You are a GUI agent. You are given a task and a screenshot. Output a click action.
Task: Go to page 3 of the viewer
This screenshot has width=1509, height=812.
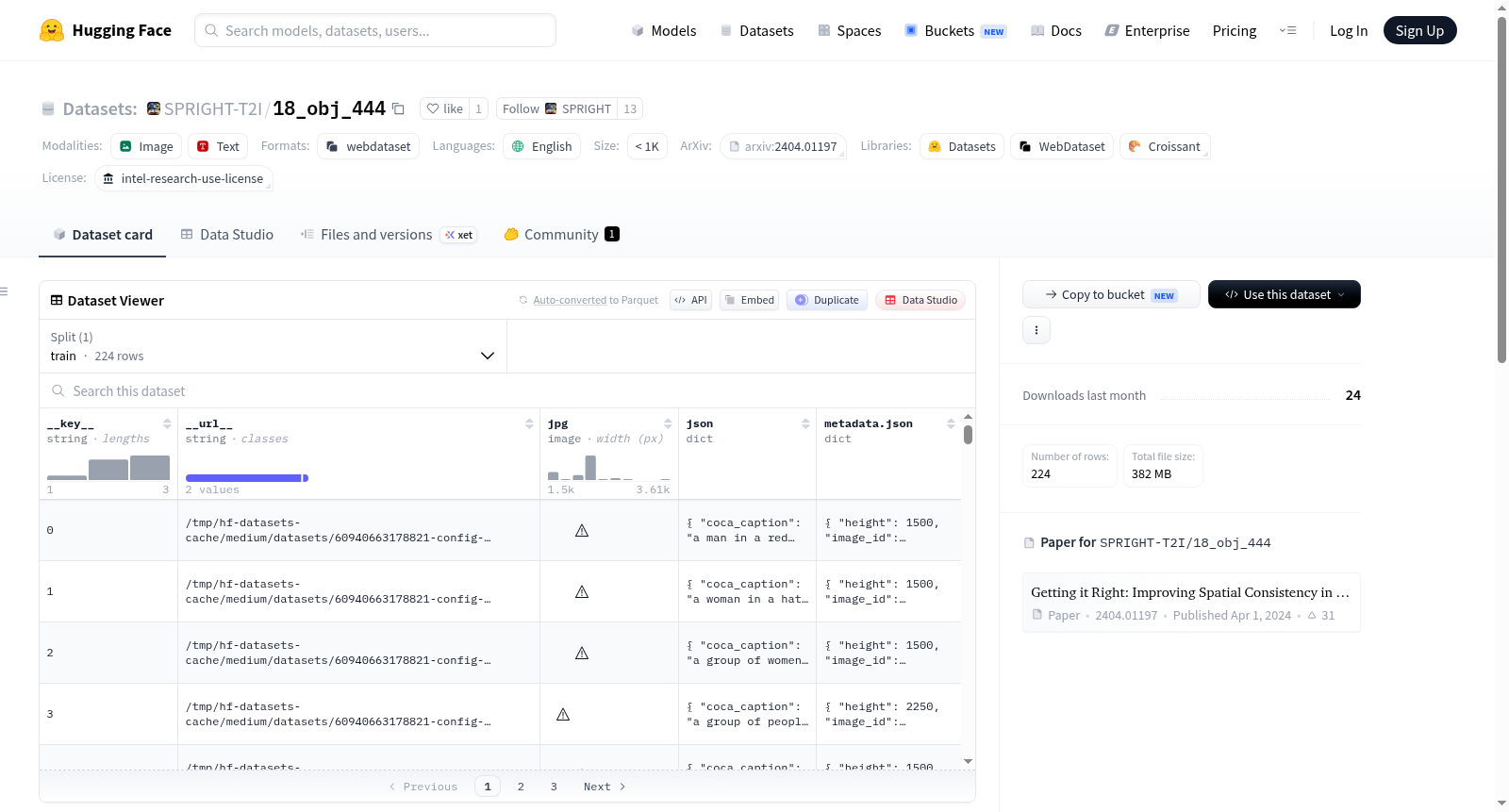point(554,787)
